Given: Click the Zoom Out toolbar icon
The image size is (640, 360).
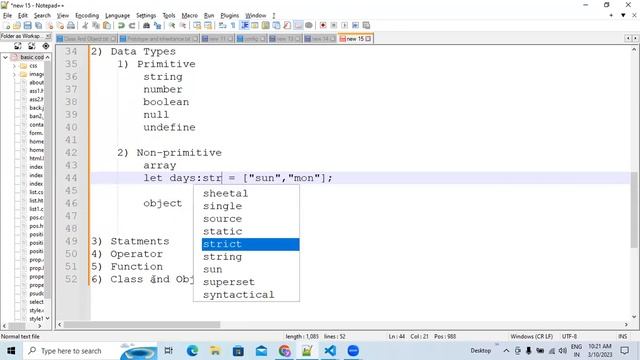Looking at the screenshot, I should tap(183, 25).
